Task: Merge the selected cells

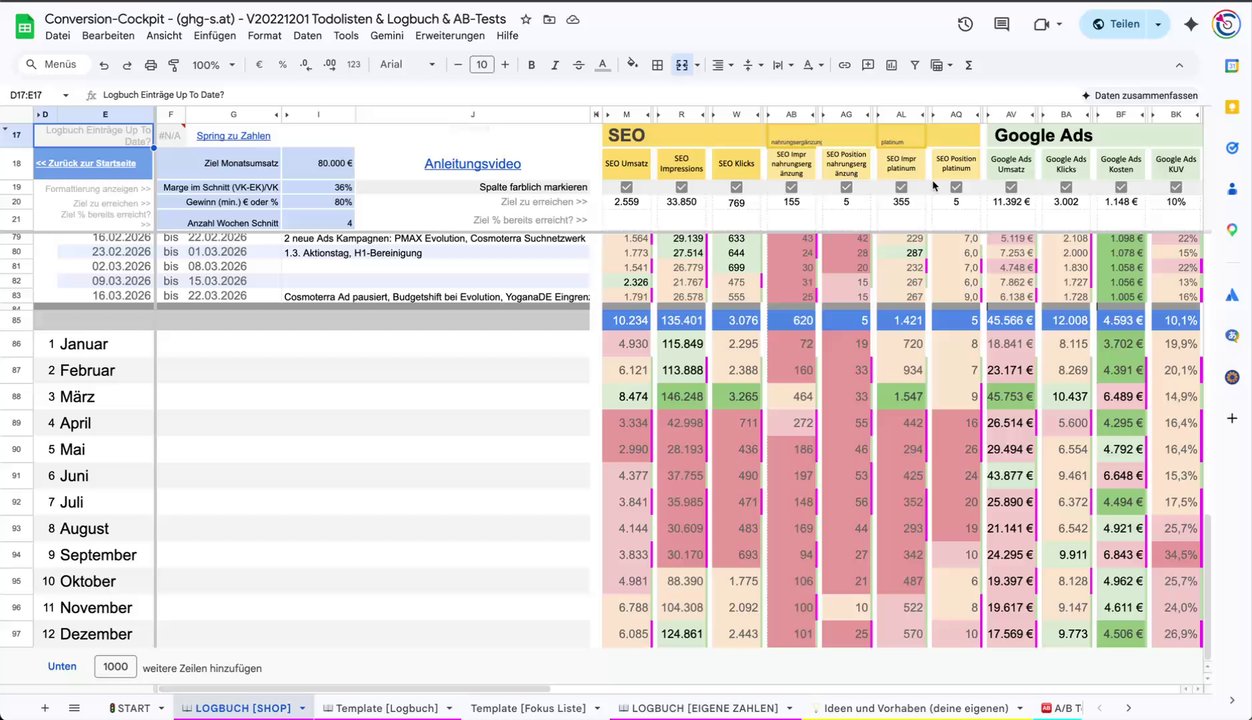Action: [x=682, y=65]
